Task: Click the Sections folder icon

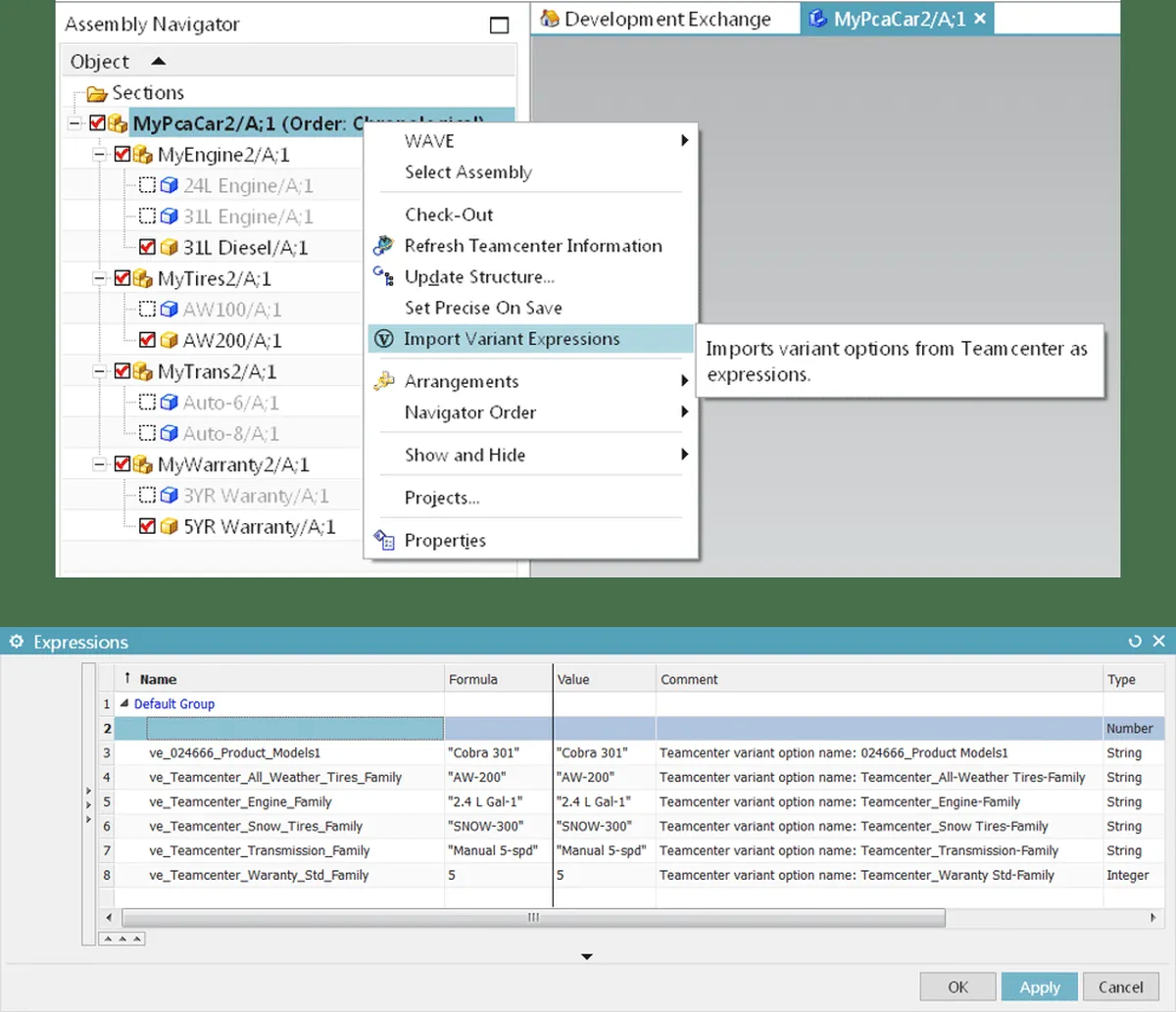Action: (96, 93)
